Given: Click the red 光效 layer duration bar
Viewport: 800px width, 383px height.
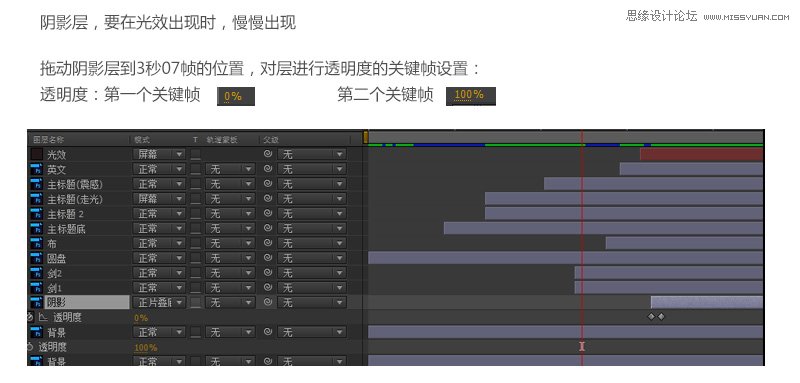Looking at the screenshot, I should click(x=702, y=154).
